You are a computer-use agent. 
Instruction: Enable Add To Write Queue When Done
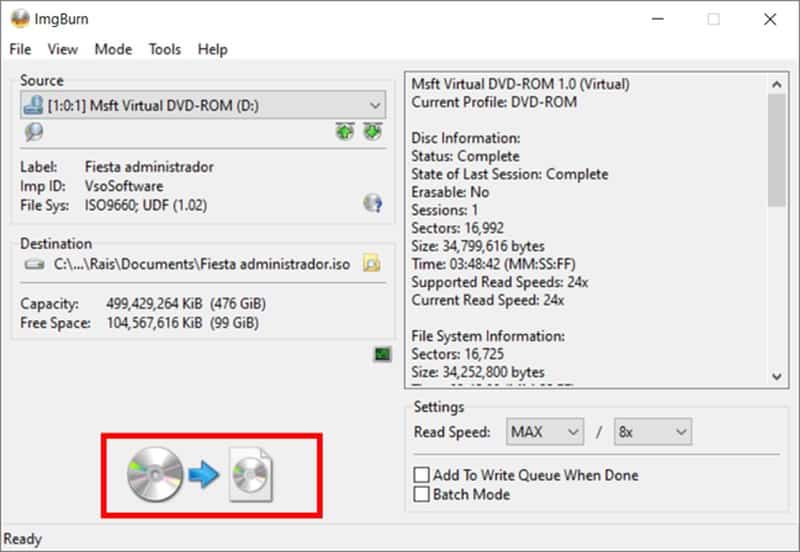pos(423,475)
